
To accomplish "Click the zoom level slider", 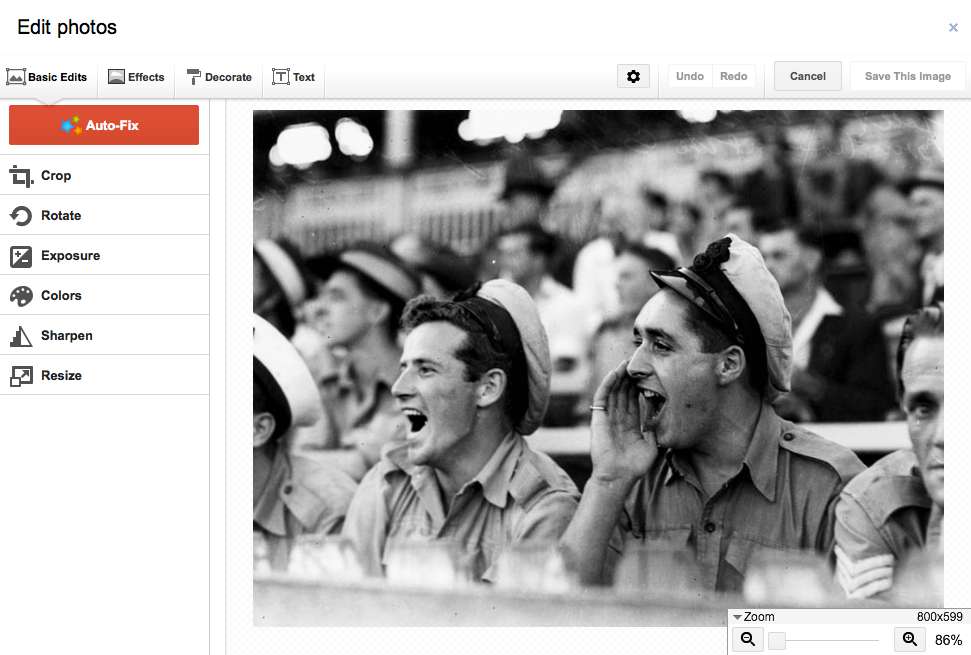I will tap(828, 638).
